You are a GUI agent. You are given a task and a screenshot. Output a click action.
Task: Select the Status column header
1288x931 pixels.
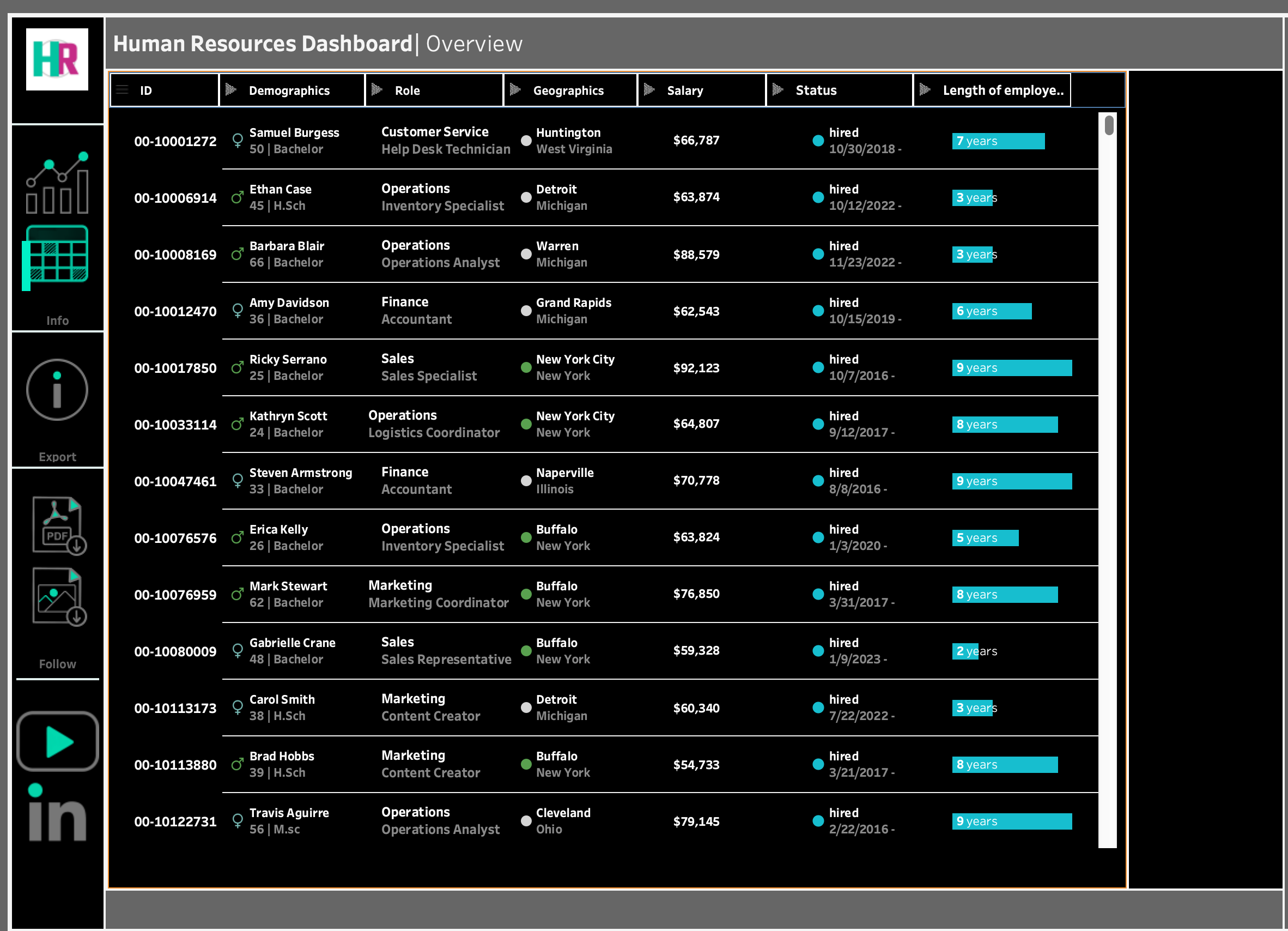(x=816, y=90)
